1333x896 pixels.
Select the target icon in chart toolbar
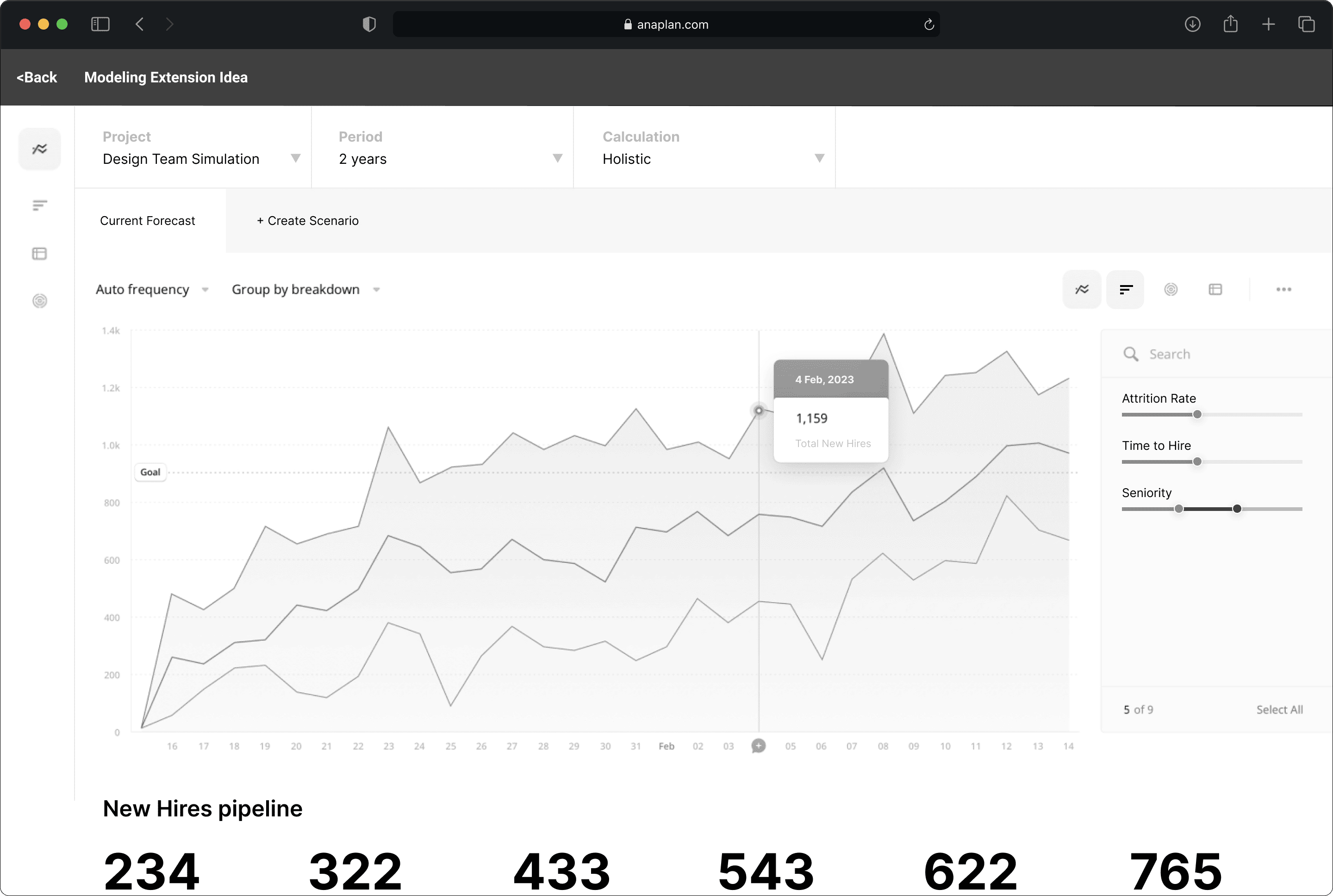(x=1171, y=290)
